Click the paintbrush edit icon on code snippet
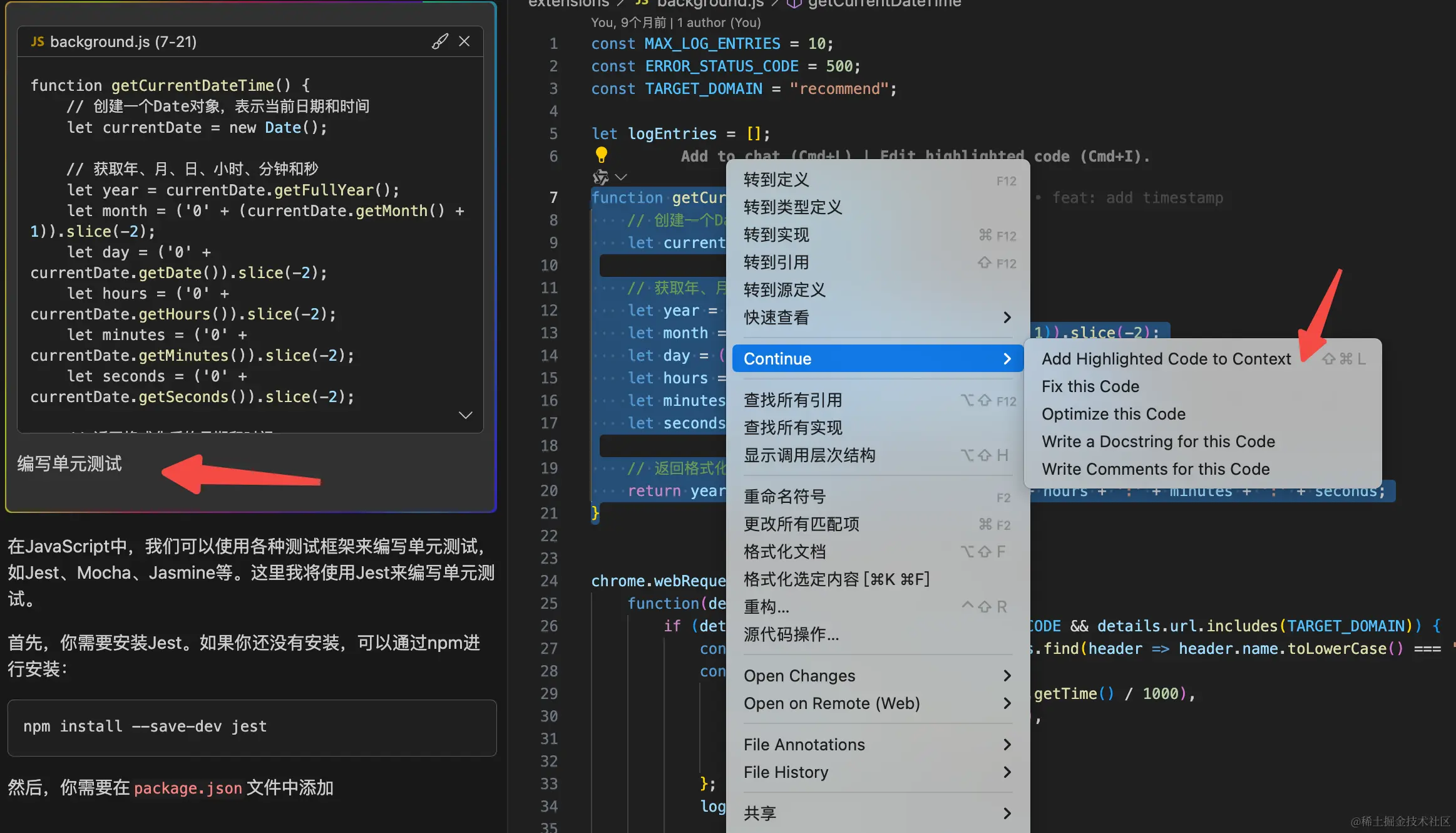Viewport: 1456px width, 833px height. pyautogui.click(x=439, y=41)
